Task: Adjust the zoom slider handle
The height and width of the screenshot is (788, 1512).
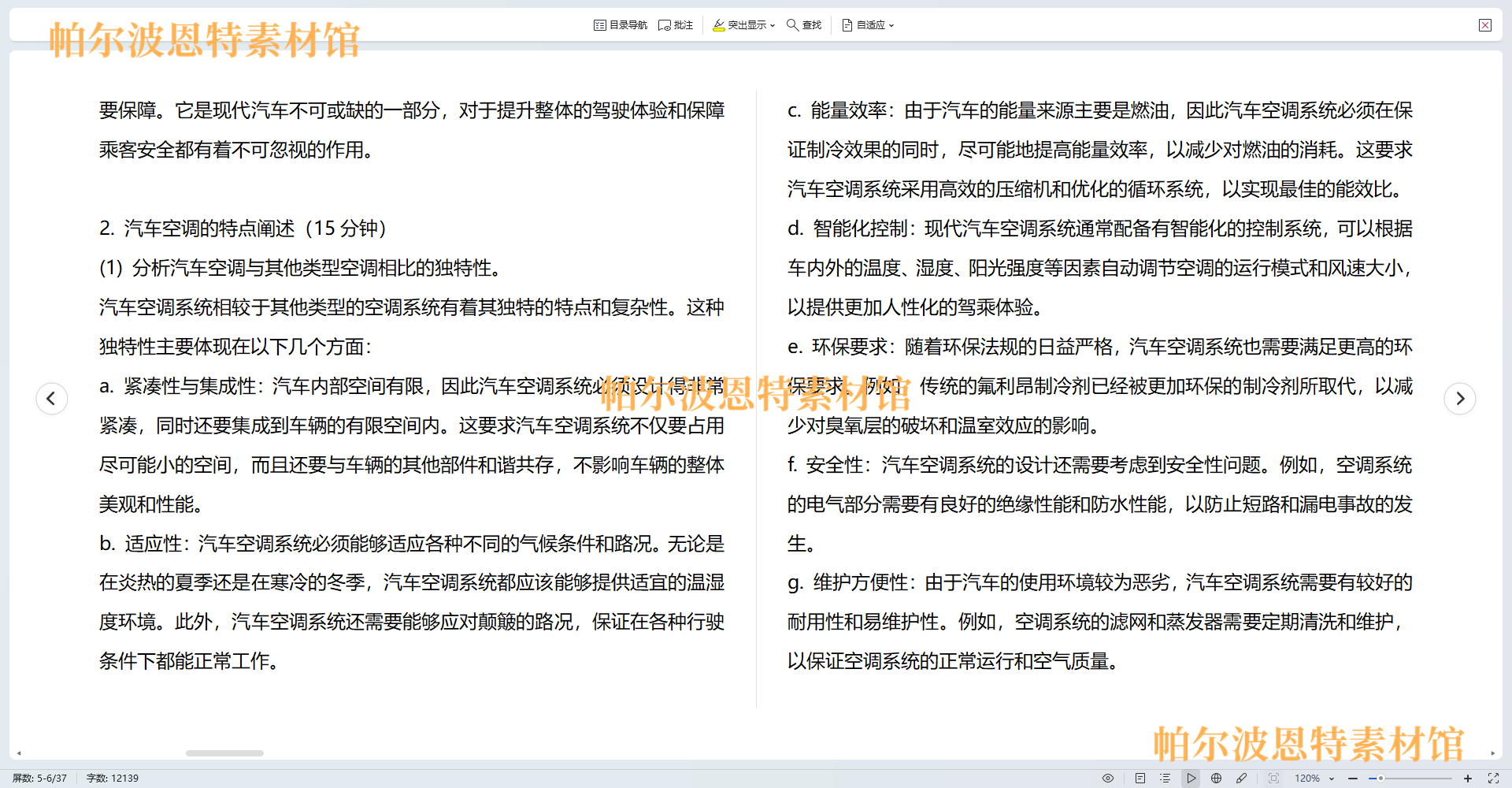Action: point(1380,778)
